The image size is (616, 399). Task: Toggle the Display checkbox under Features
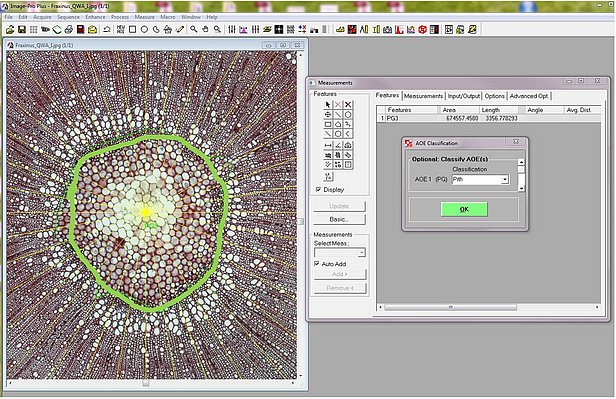point(318,189)
